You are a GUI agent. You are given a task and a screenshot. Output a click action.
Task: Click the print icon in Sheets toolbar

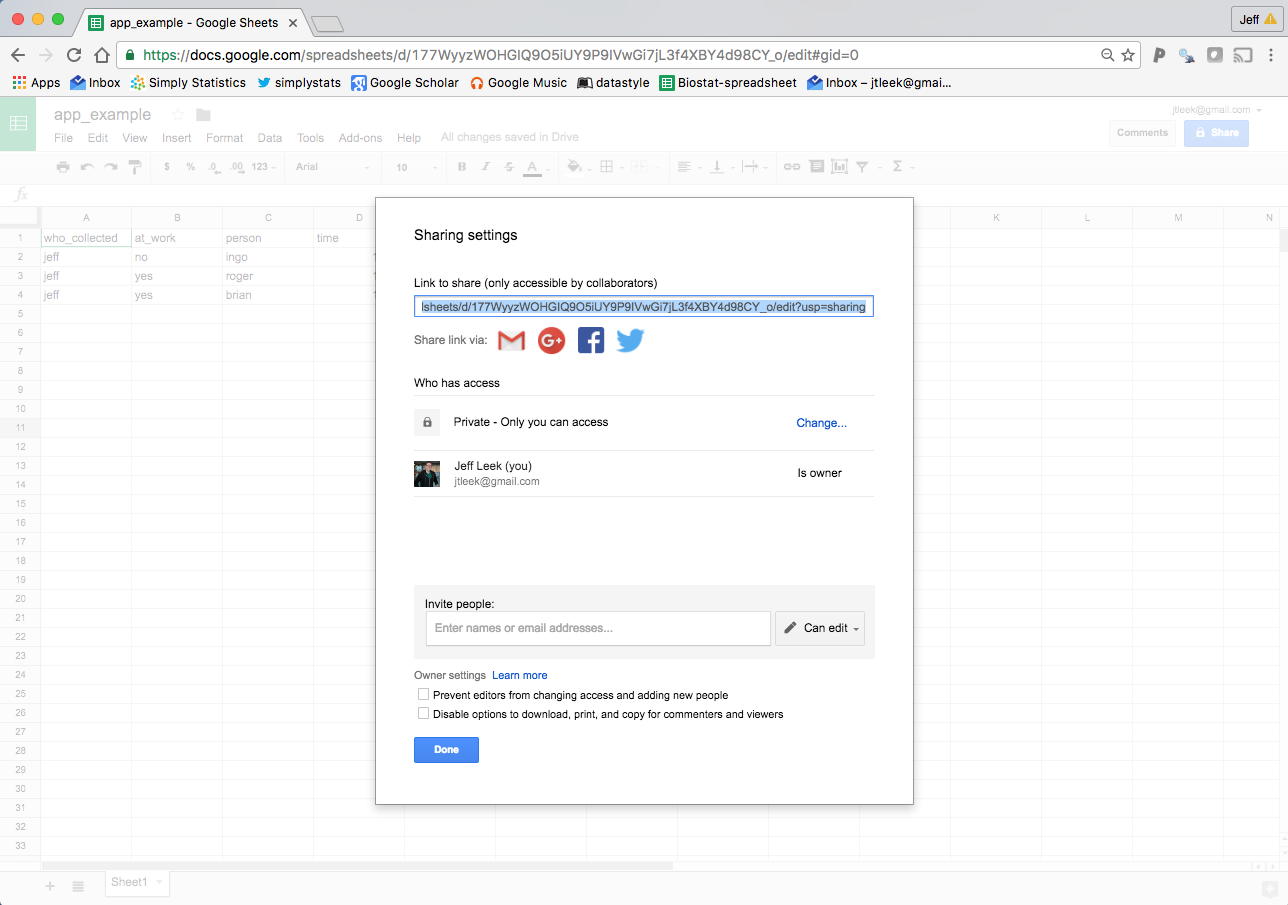(x=63, y=167)
